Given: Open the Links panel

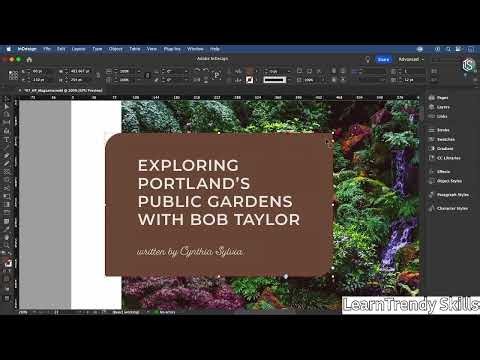Looking at the screenshot, I should click(438, 116).
